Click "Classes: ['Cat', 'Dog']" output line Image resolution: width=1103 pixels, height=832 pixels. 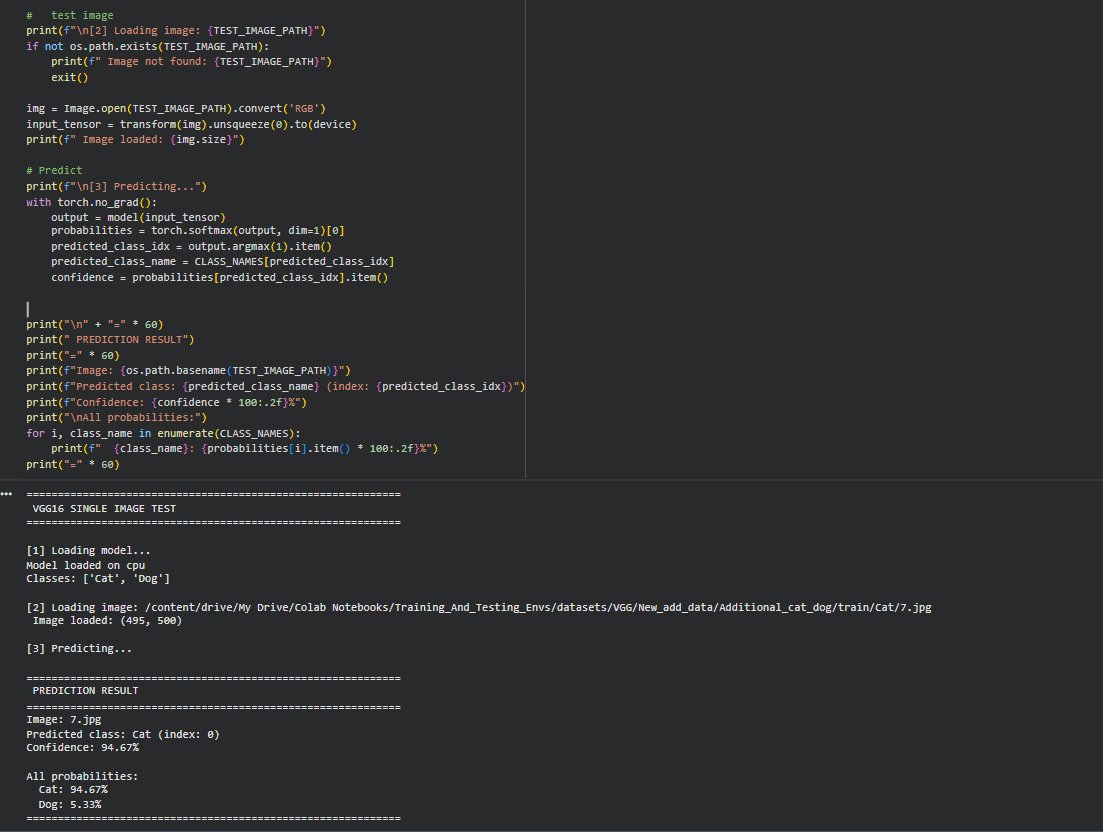[x=98, y=579]
